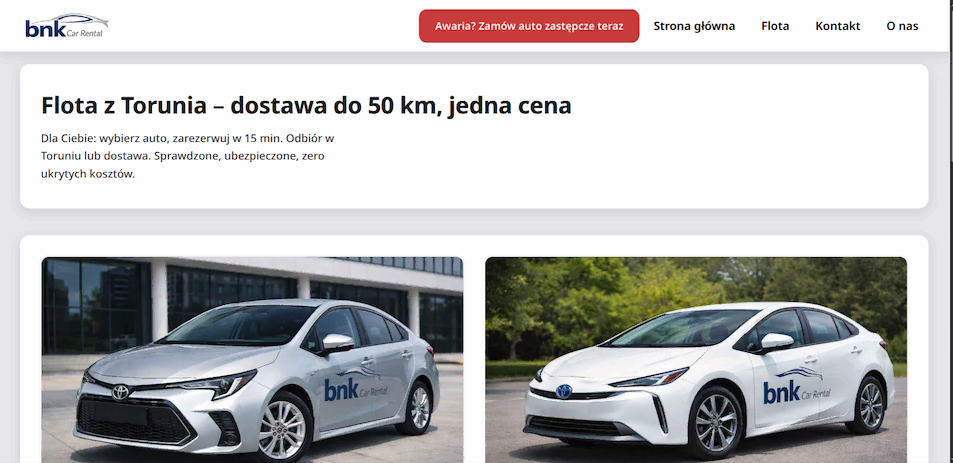The width and height of the screenshot is (953, 463).
Task: Go to the Flota page link
Action: [775, 26]
